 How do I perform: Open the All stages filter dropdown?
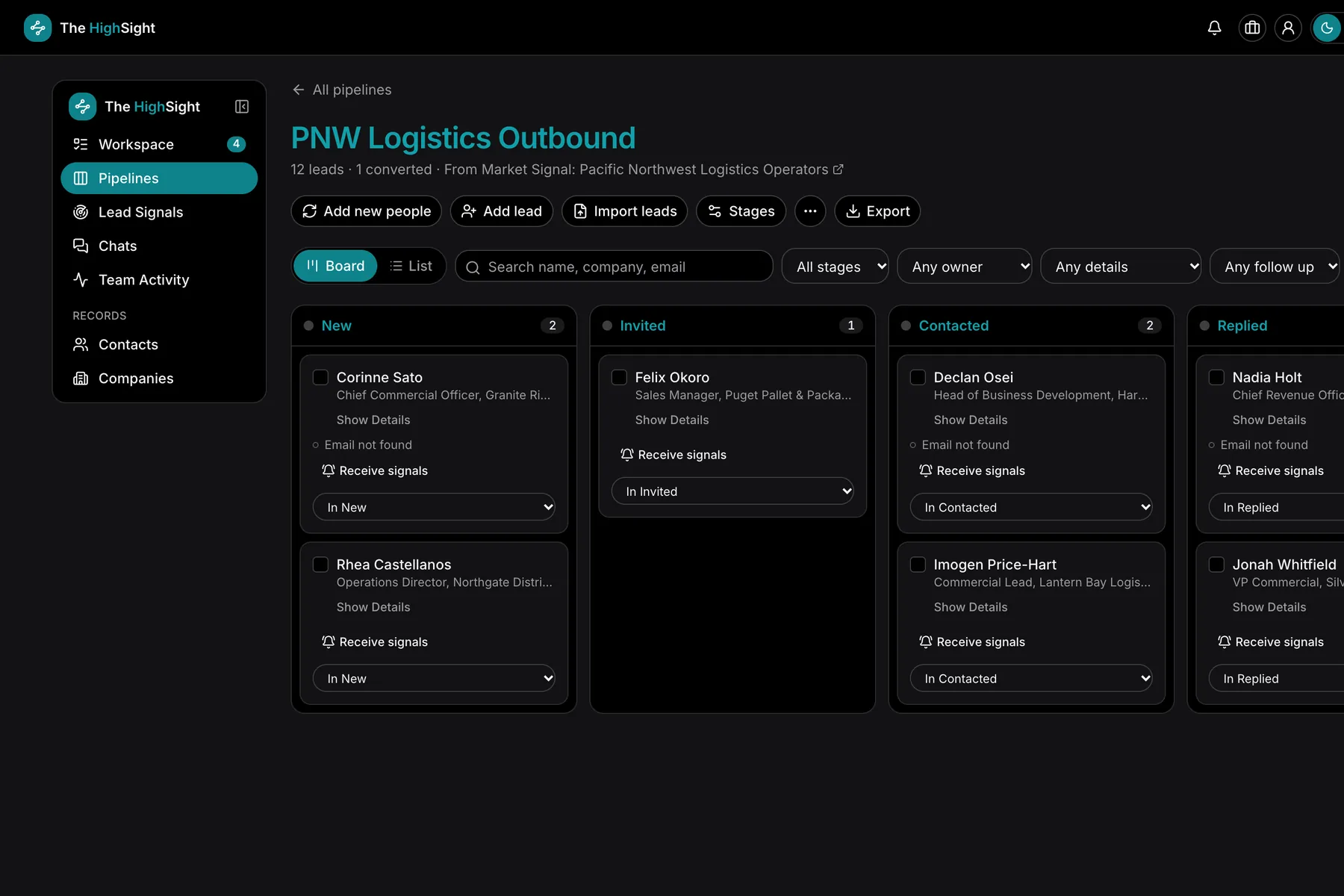(836, 267)
